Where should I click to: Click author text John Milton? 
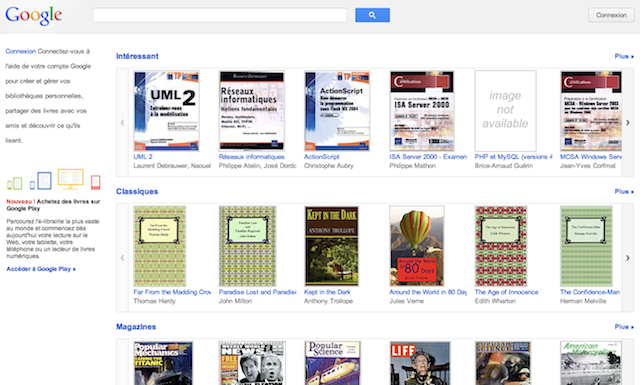pos(236,301)
